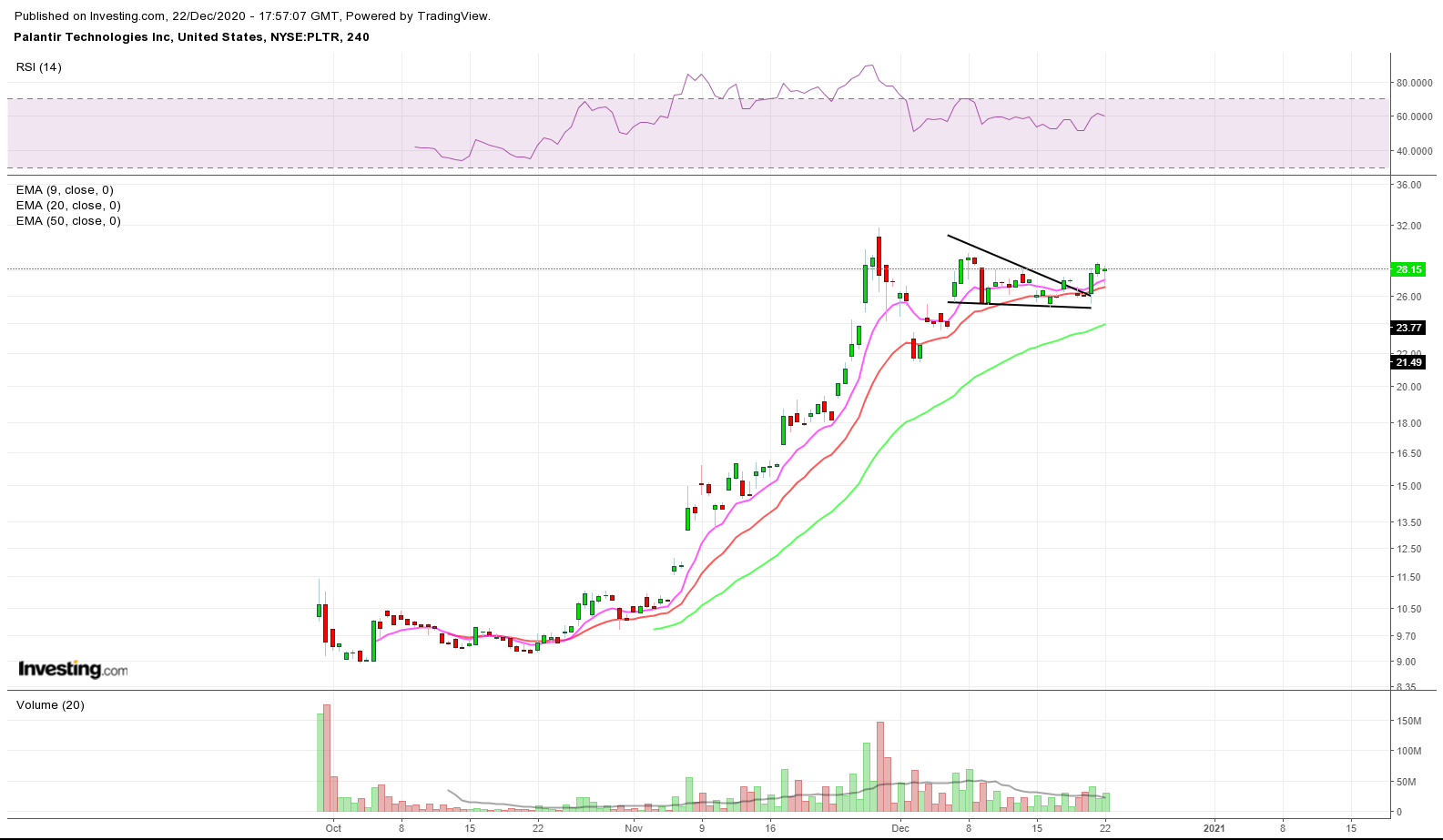Image resolution: width=1443 pixels, height=840 pixels.
Task: Click the Volume (20) indicator label
Action: [x=50, y=705]
